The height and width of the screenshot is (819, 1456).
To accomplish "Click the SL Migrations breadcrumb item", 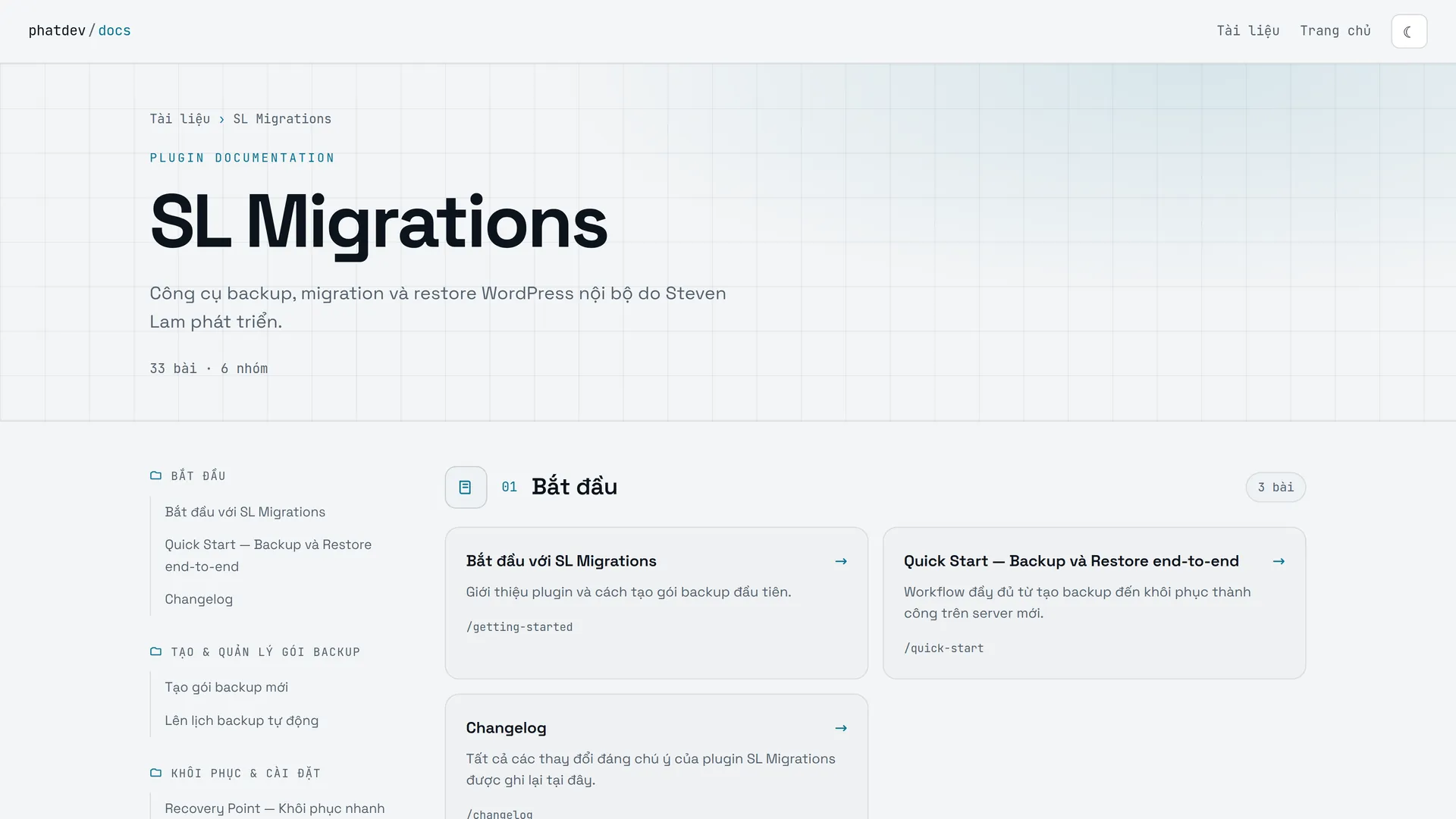I will click(282, 119).
